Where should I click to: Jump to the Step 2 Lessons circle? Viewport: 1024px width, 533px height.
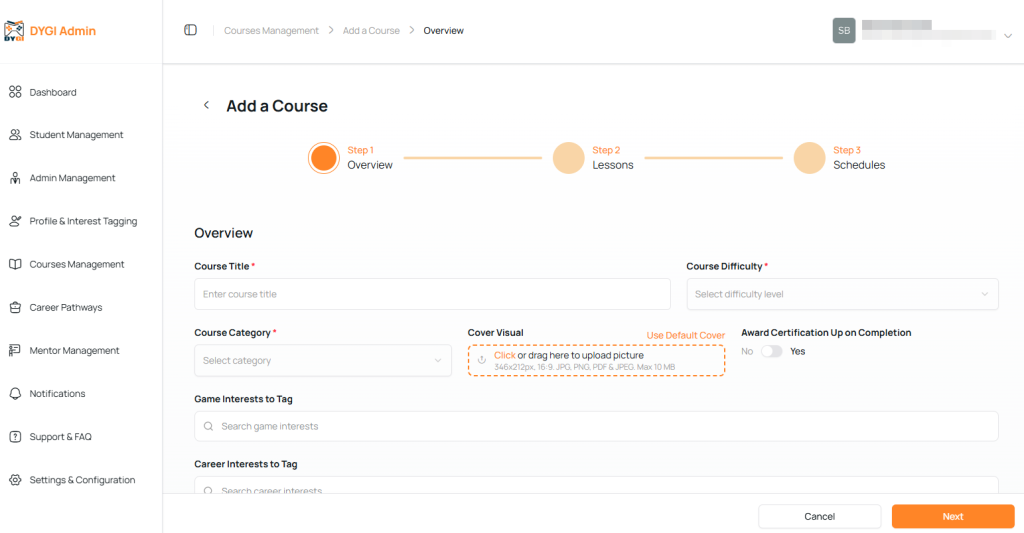point(568,158)
